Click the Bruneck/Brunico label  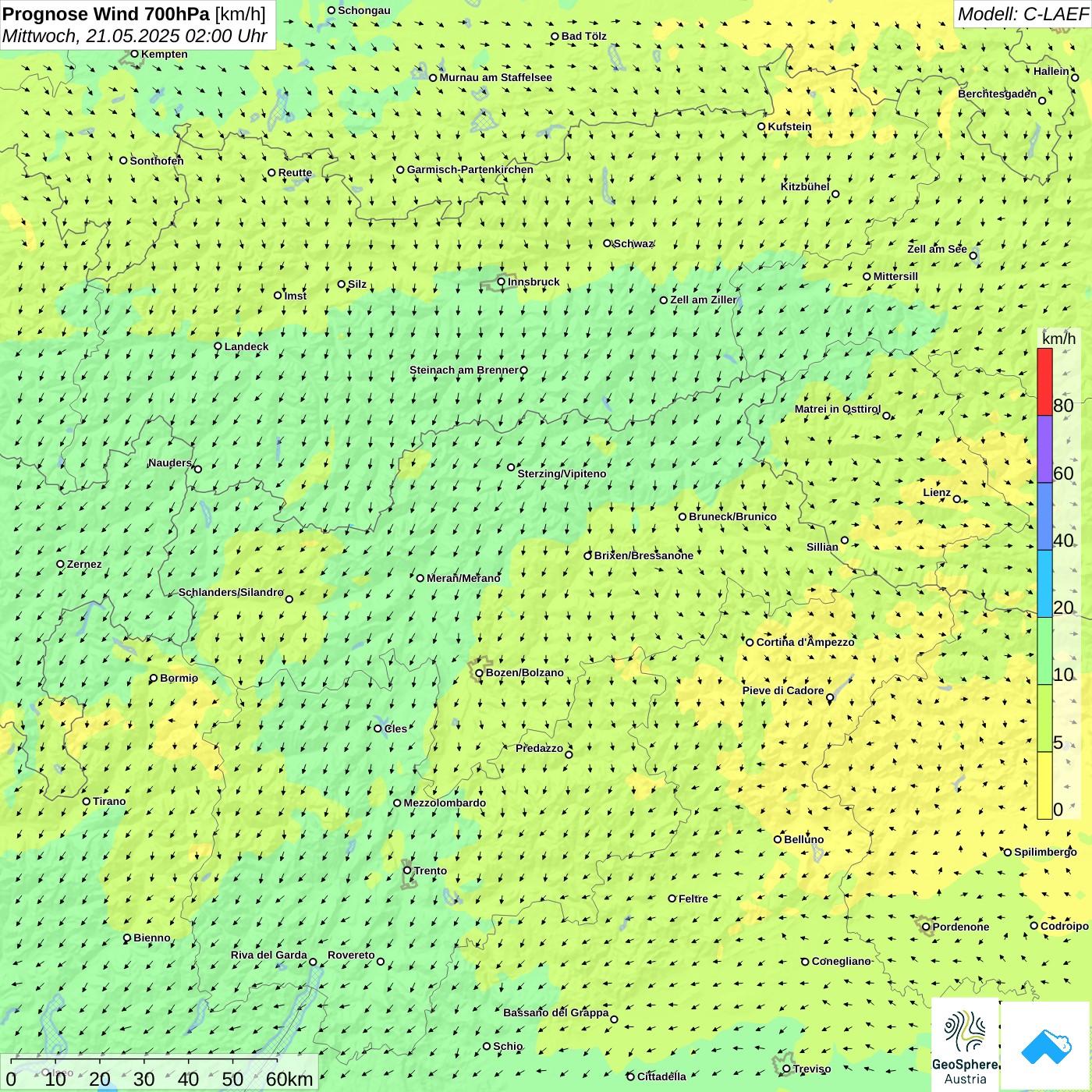tap(732, 516)
